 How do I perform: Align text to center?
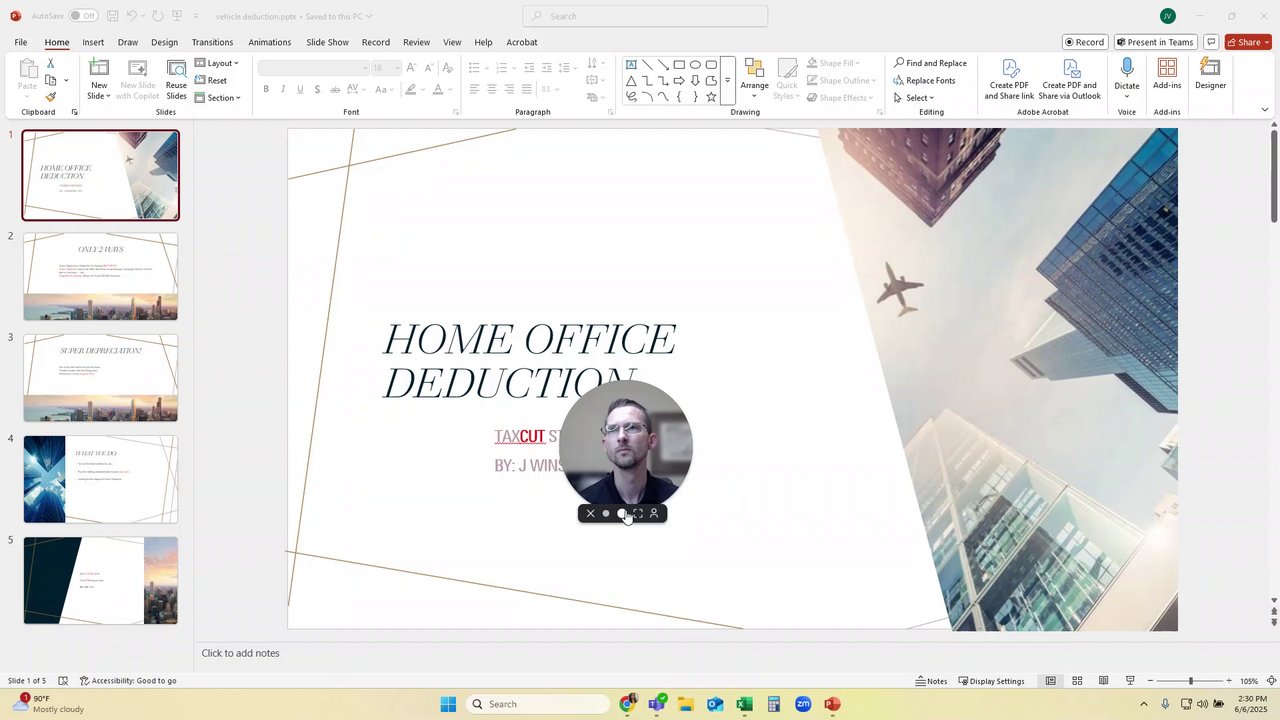pos(491,89)
